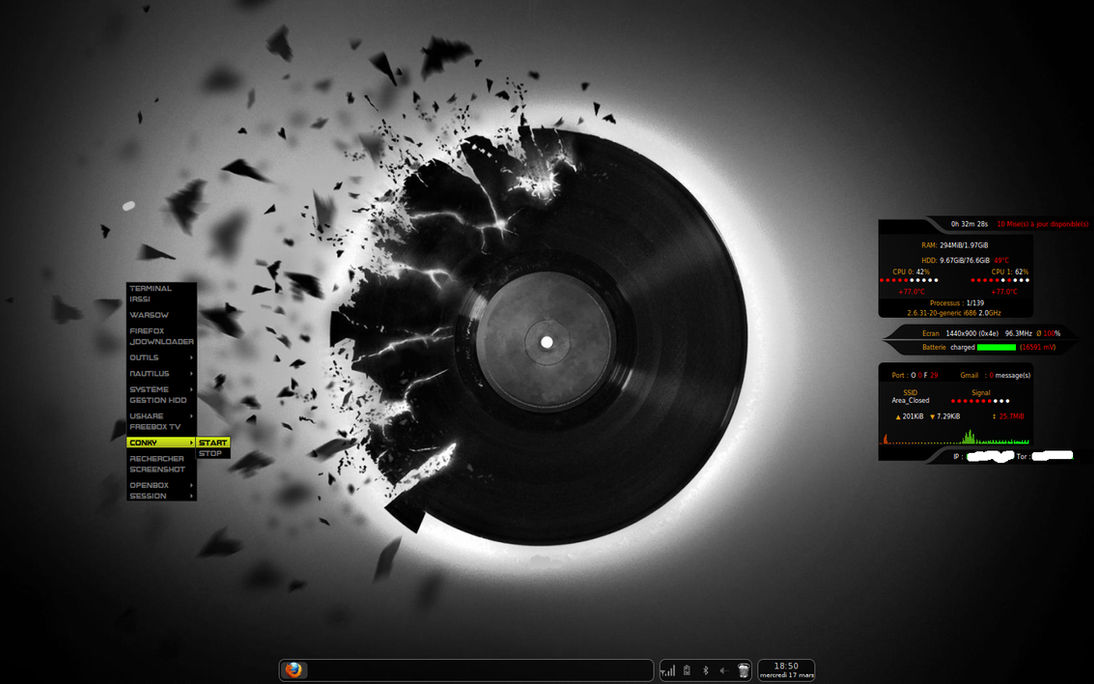Click the masked IP address field
The width and height of the screenshot is (1094, 684).
[x=991, y=456]
